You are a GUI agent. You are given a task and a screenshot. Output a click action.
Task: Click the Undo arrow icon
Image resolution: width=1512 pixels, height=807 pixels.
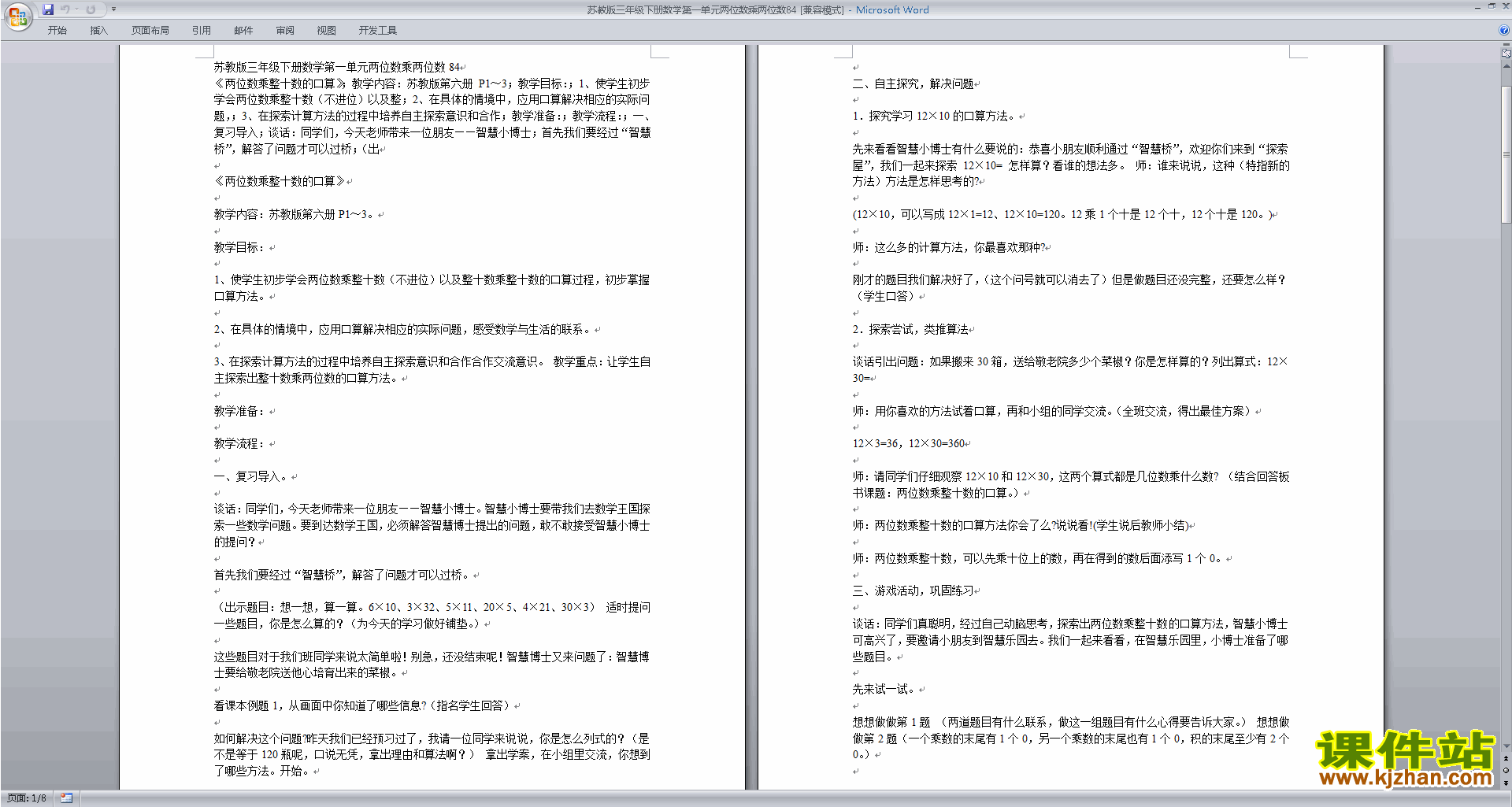[65, 9]
